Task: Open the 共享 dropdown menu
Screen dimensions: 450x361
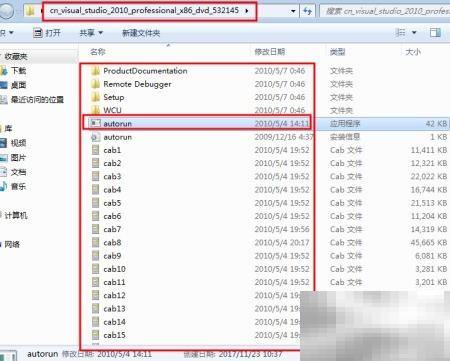Action: (x=91, y=33)
